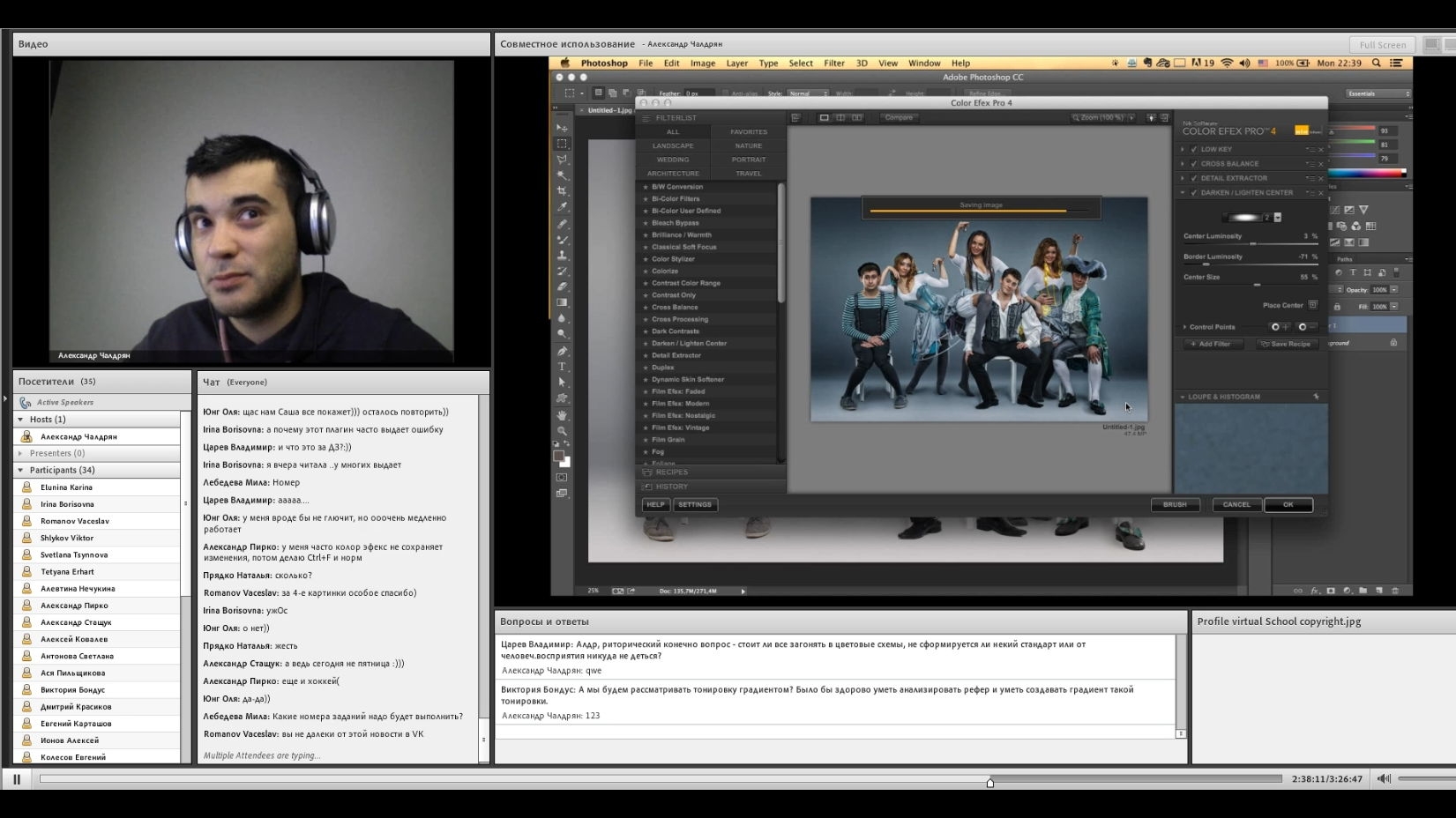Screen dimensions: 1456x818
Task: Expand the Presenters group
Action: tap(20, 453)
